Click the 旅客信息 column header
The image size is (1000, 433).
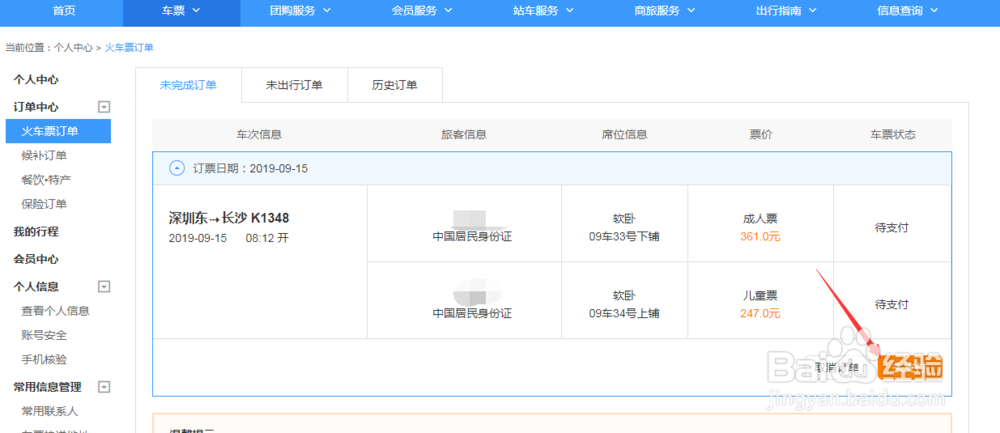[x=464, y=135]
